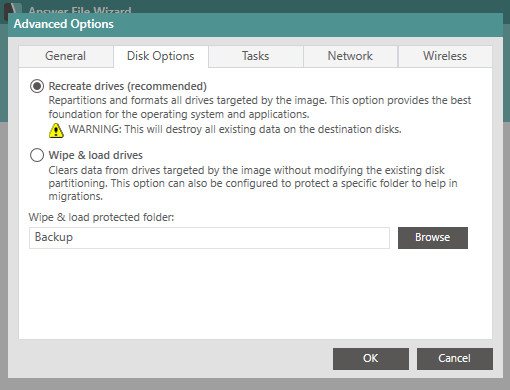Go to the Network tab
Screen dimensions: 510x390
tap(350, 56)
